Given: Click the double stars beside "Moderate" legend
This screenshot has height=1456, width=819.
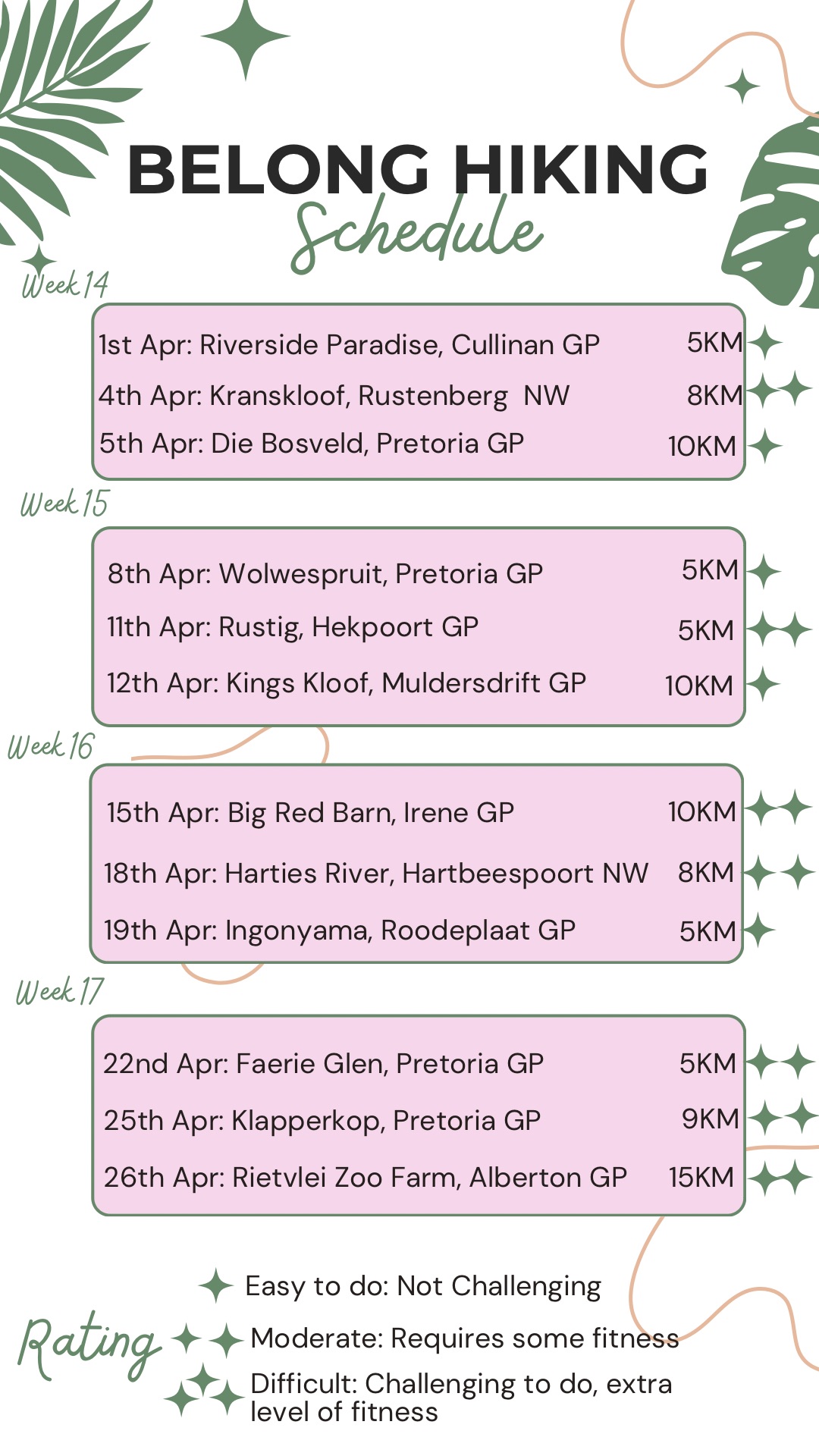Looking at the screenshot, I should pyautogui.click(x=208, y=1339).
